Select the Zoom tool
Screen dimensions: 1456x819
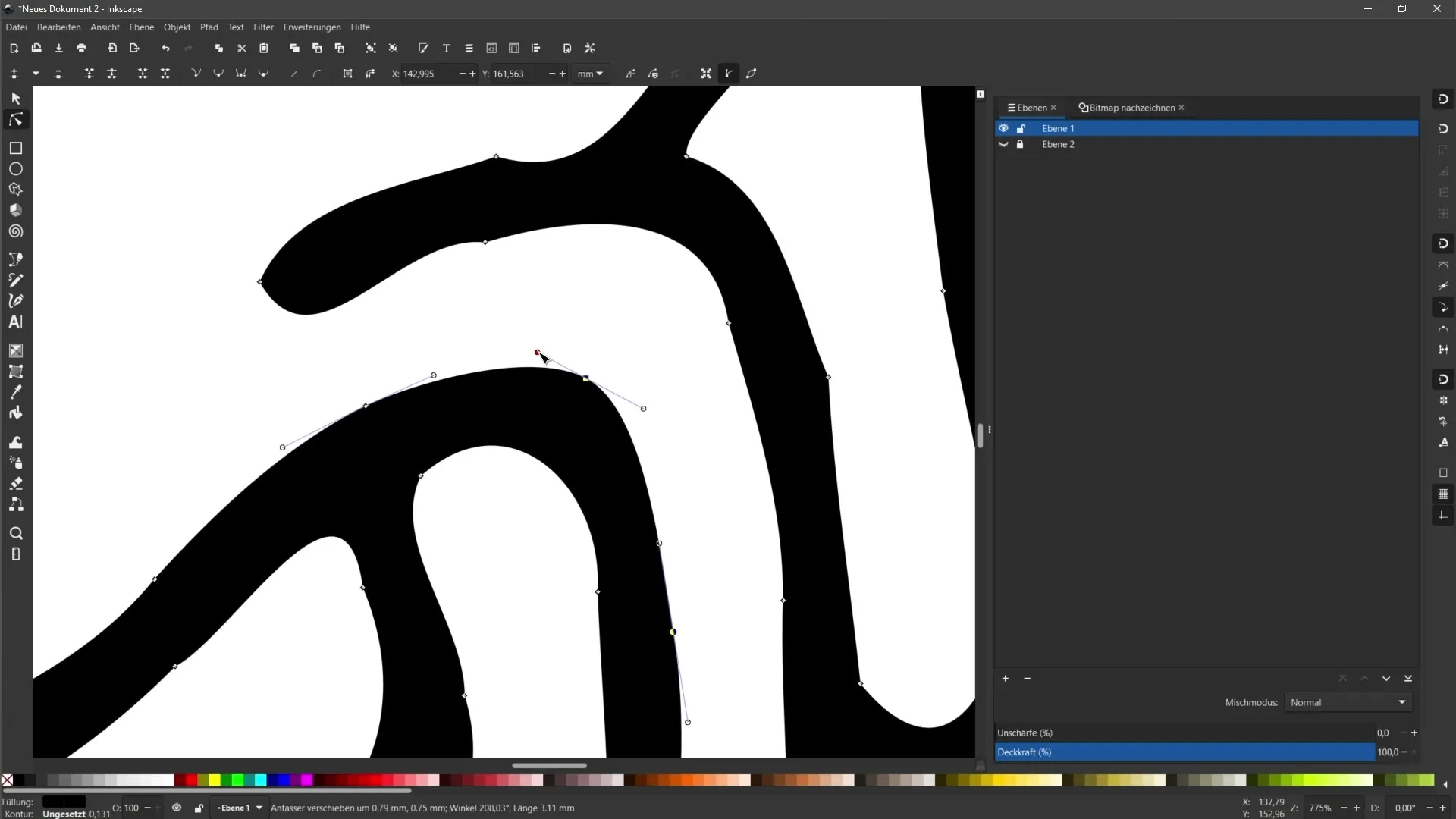click(15, 533)
